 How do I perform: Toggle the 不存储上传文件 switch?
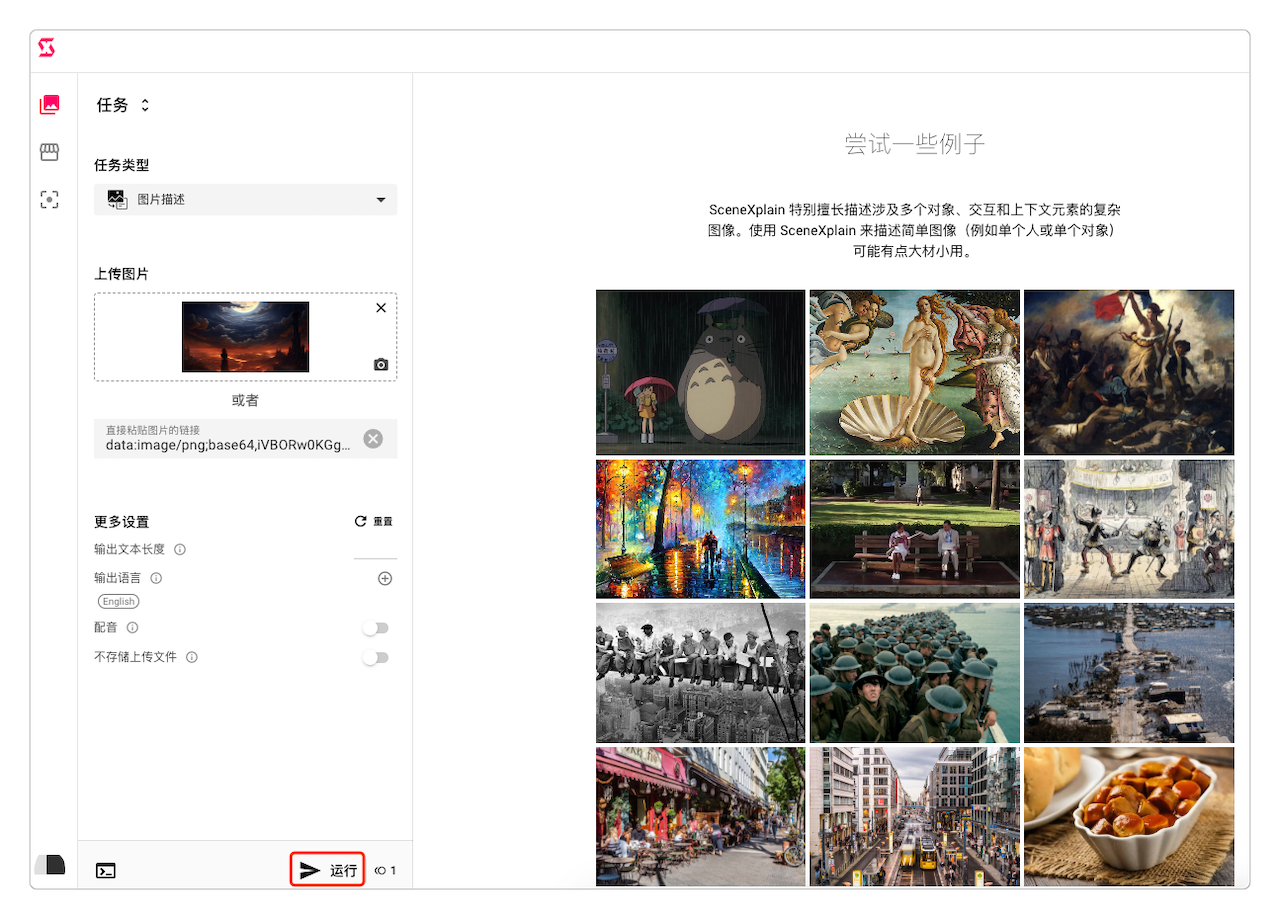[x=376, y=657]
